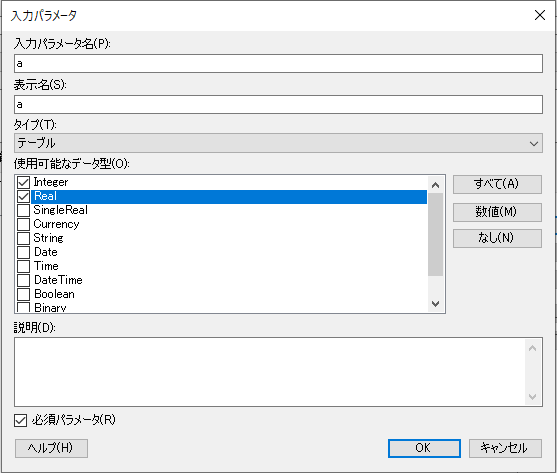Screen dimensions: 557x473
Task: Focus the 表示名(S) text field
Action: click(278, 104)
